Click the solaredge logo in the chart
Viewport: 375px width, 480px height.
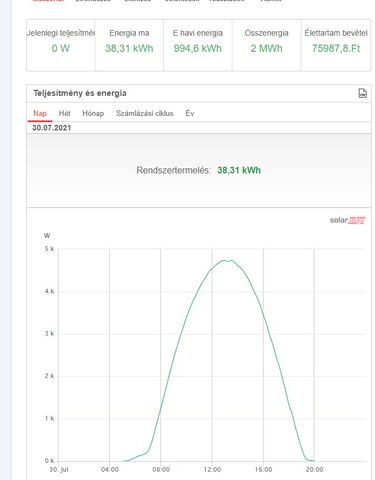[347, 220]
